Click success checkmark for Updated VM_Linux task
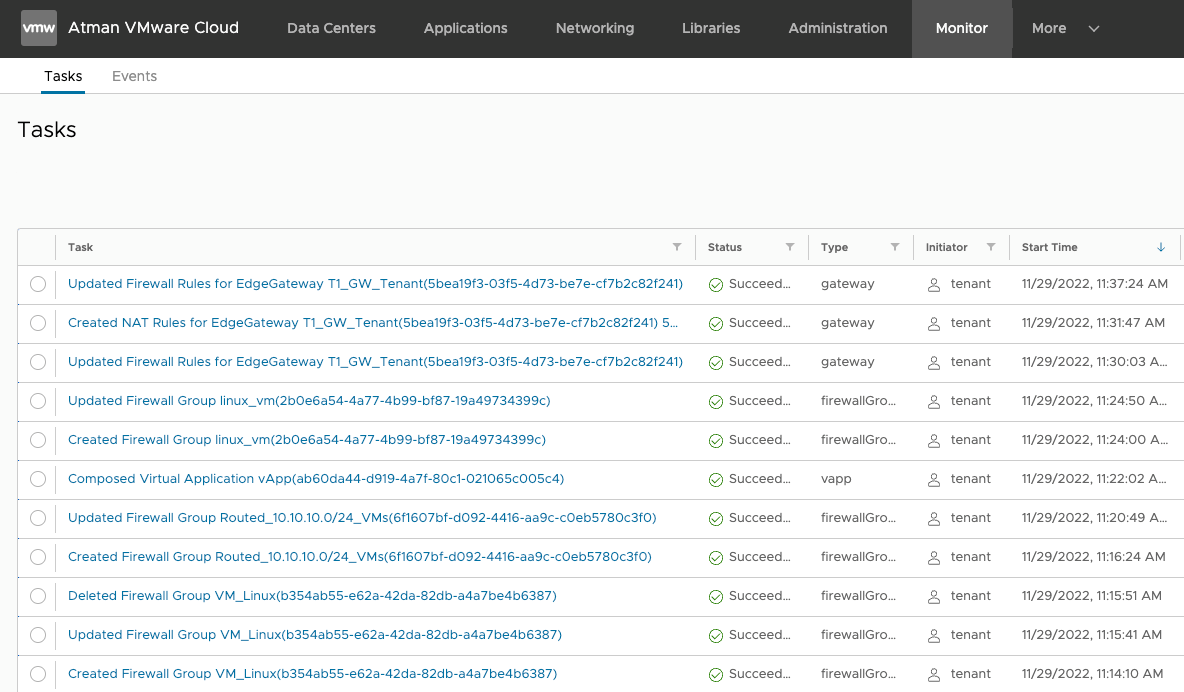 tap(716, 636)
